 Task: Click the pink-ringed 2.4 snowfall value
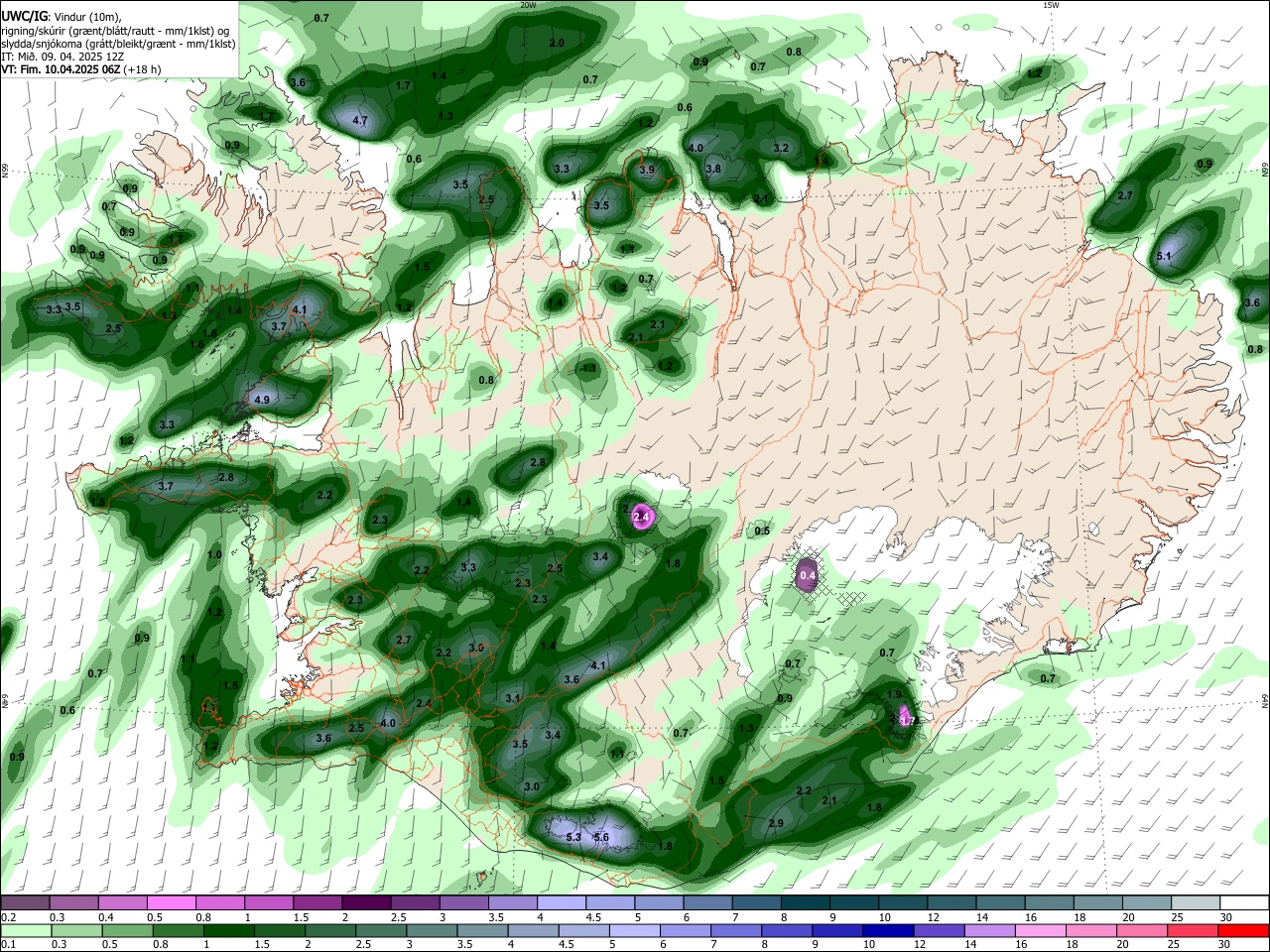coord(641,517)
